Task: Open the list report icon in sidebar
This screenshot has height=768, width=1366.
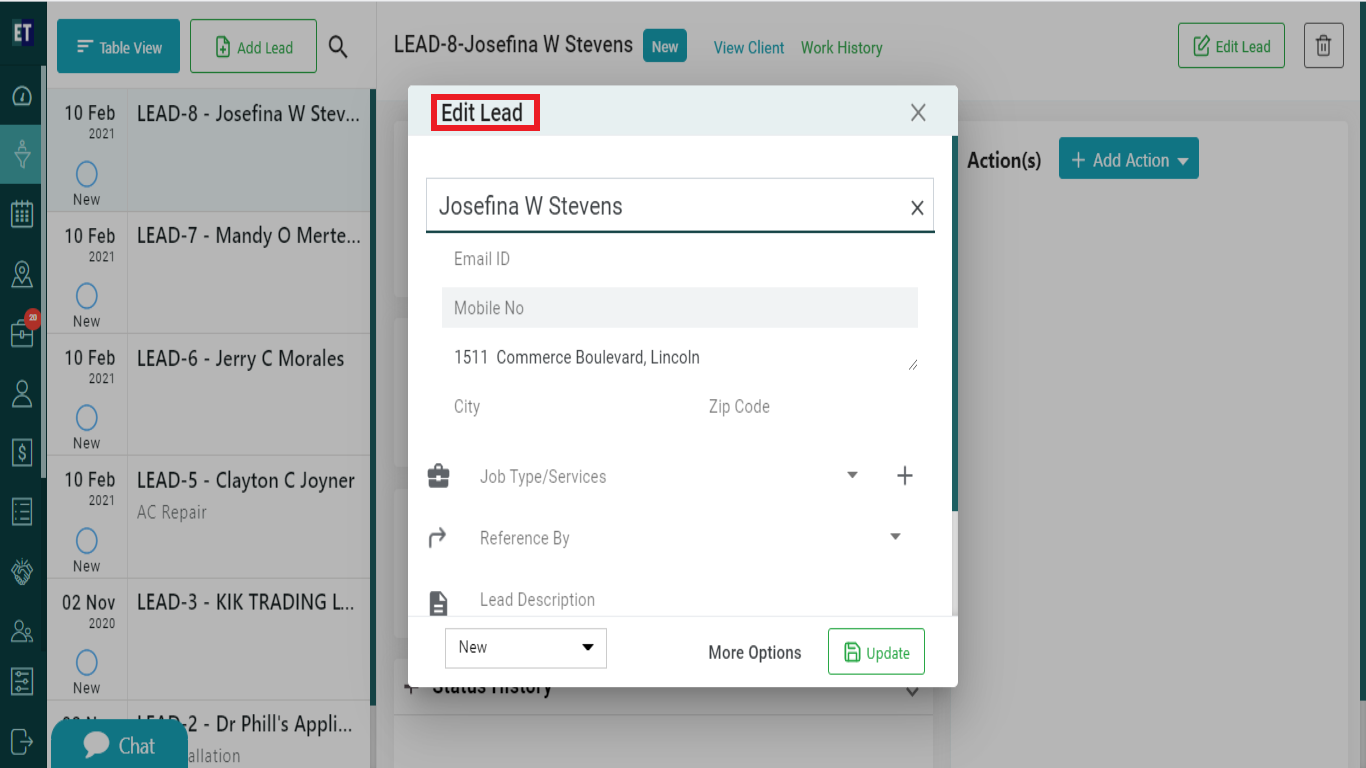Action: (x=22, y=512)
